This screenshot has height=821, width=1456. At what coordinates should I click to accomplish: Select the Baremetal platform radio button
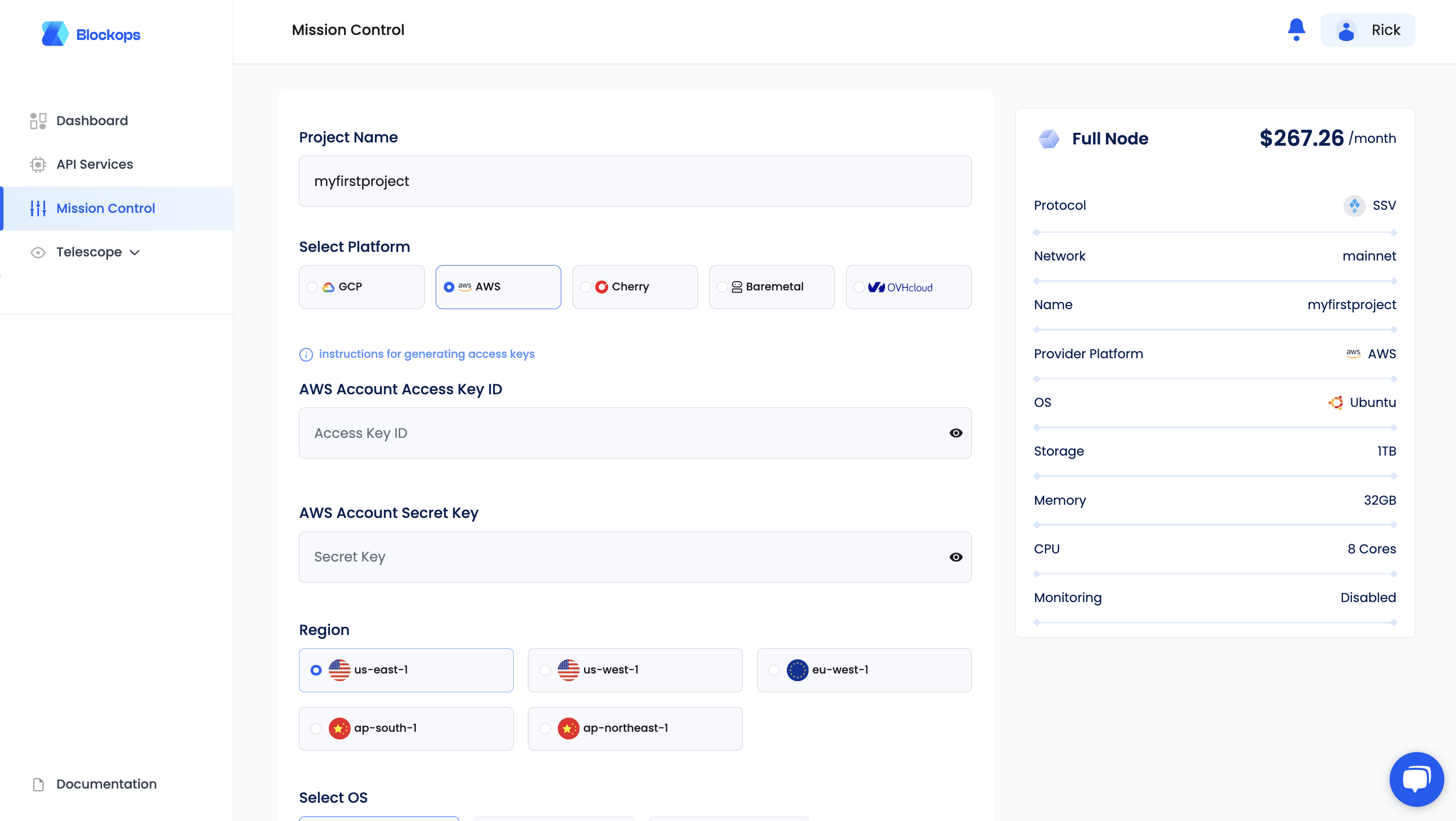coord(722,287)
